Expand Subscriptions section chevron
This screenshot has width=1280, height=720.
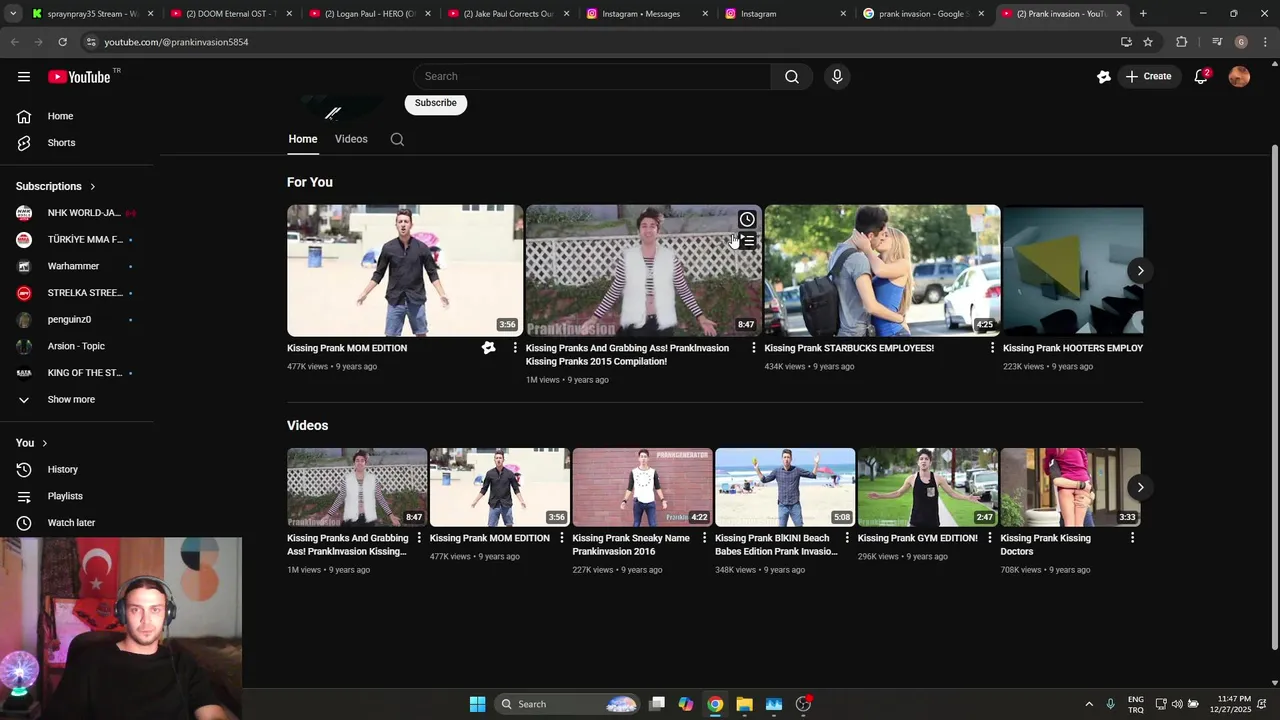pyautogui.click(x=93, y=187)
